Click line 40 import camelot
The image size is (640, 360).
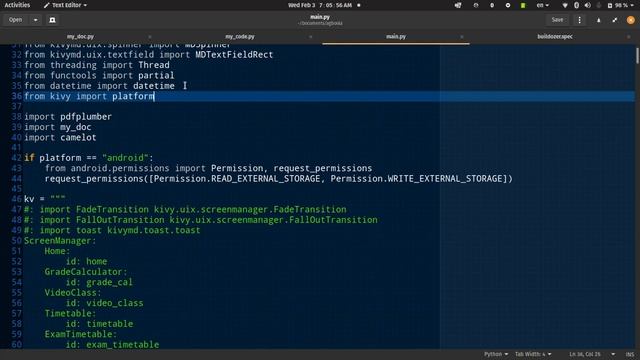[x=60, y=138]
